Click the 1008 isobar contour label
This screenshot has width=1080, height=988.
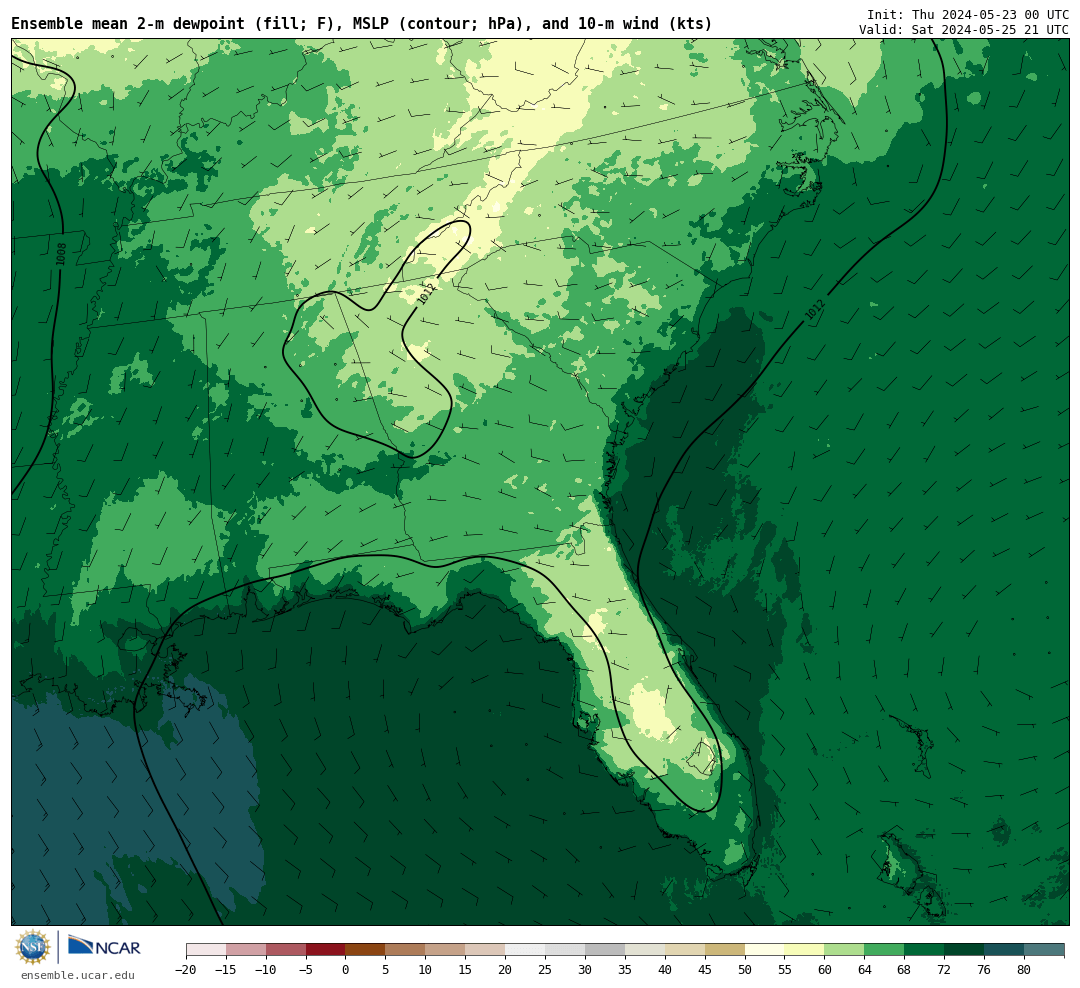click(x=61, y=254)
